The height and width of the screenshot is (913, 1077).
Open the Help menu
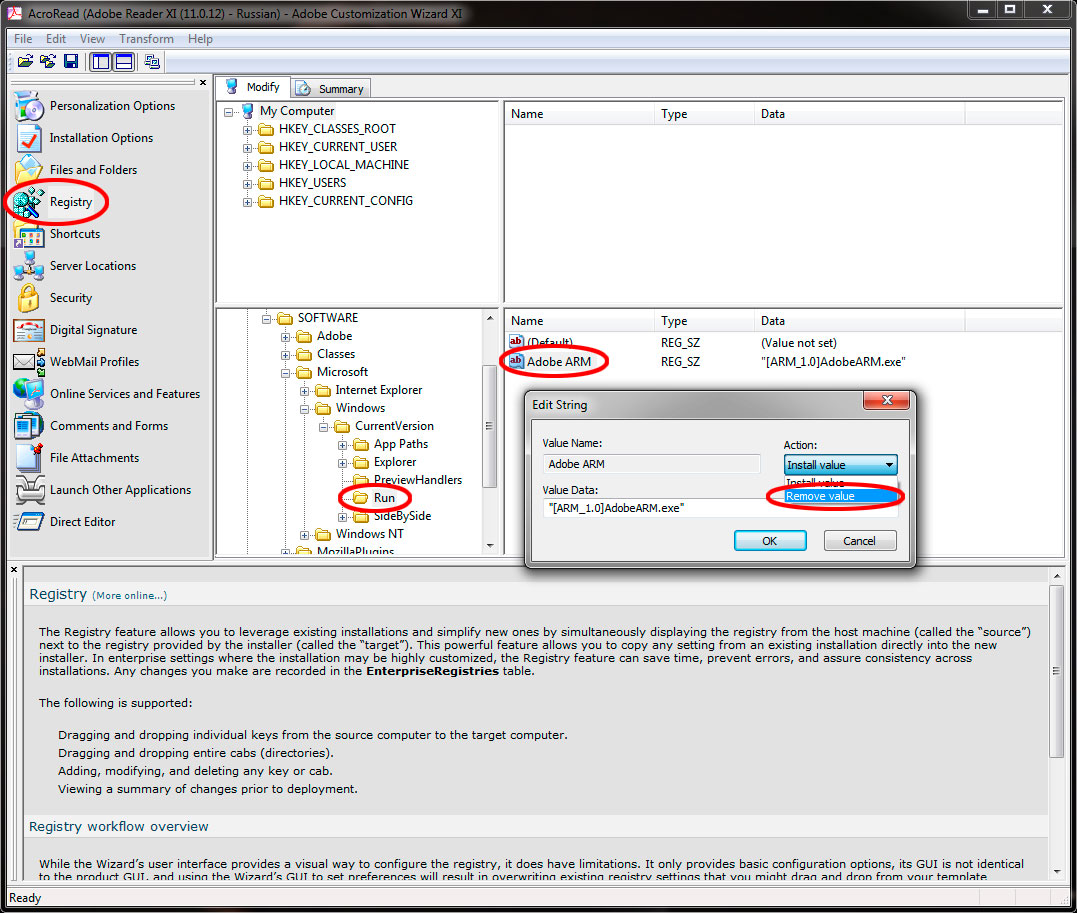200,39
